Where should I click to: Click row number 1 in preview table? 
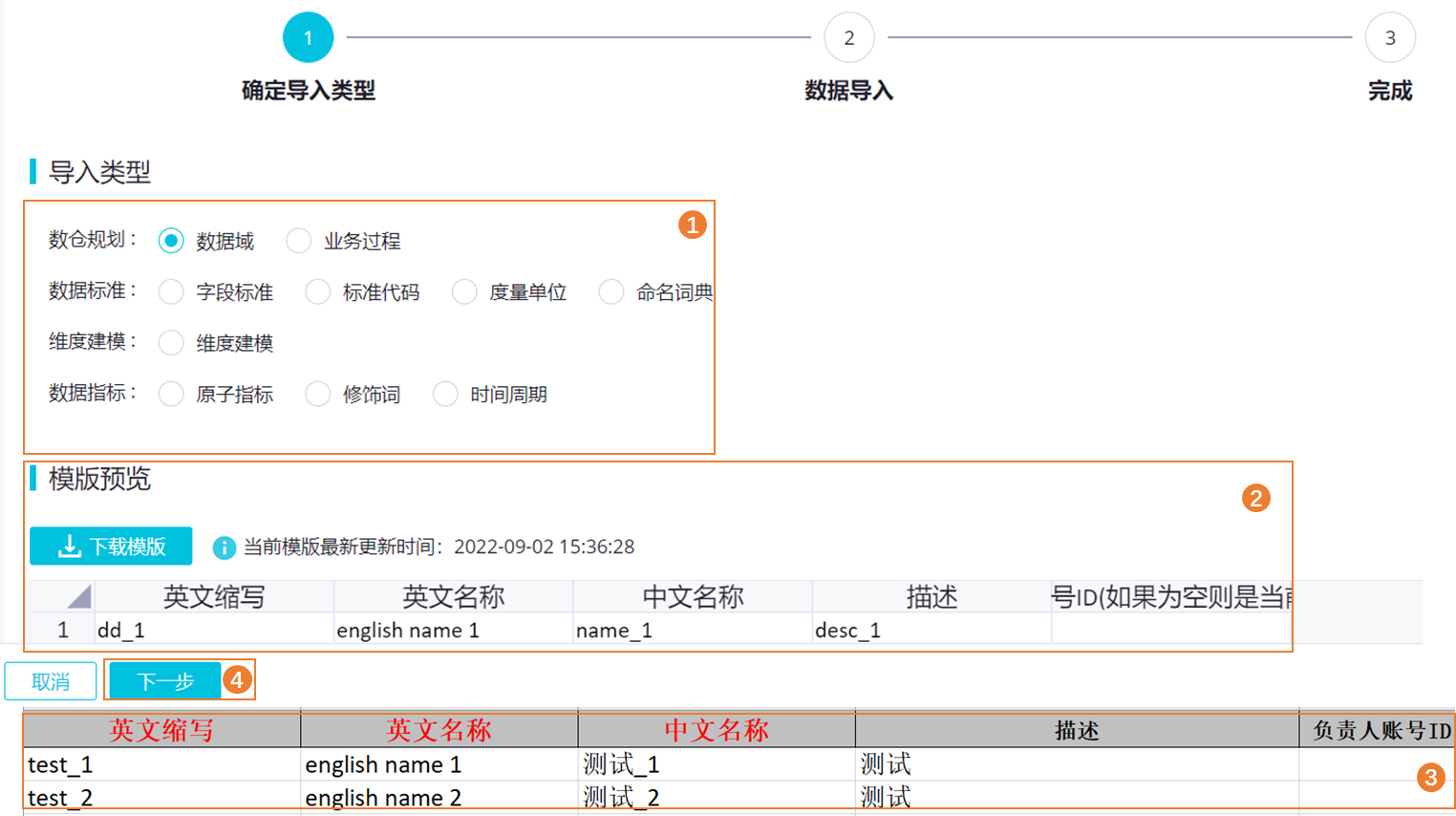point(63,630)
